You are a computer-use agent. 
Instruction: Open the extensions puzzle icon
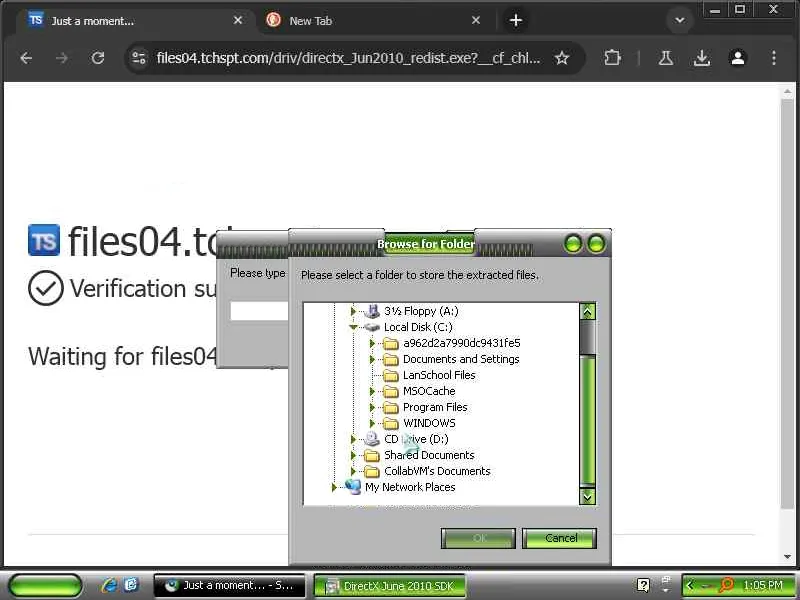tap(612, 58)
